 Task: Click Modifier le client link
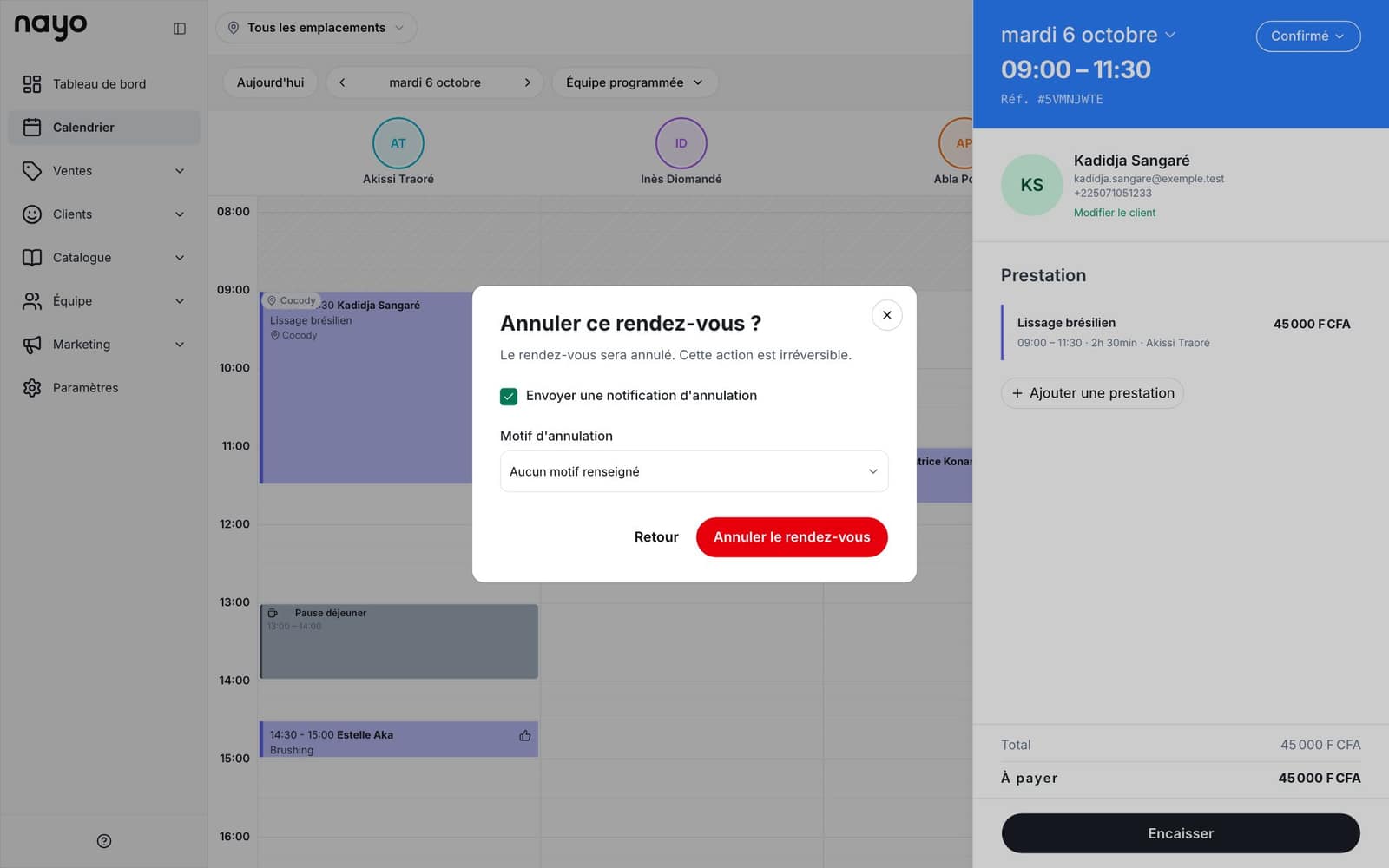[1115, 213]
